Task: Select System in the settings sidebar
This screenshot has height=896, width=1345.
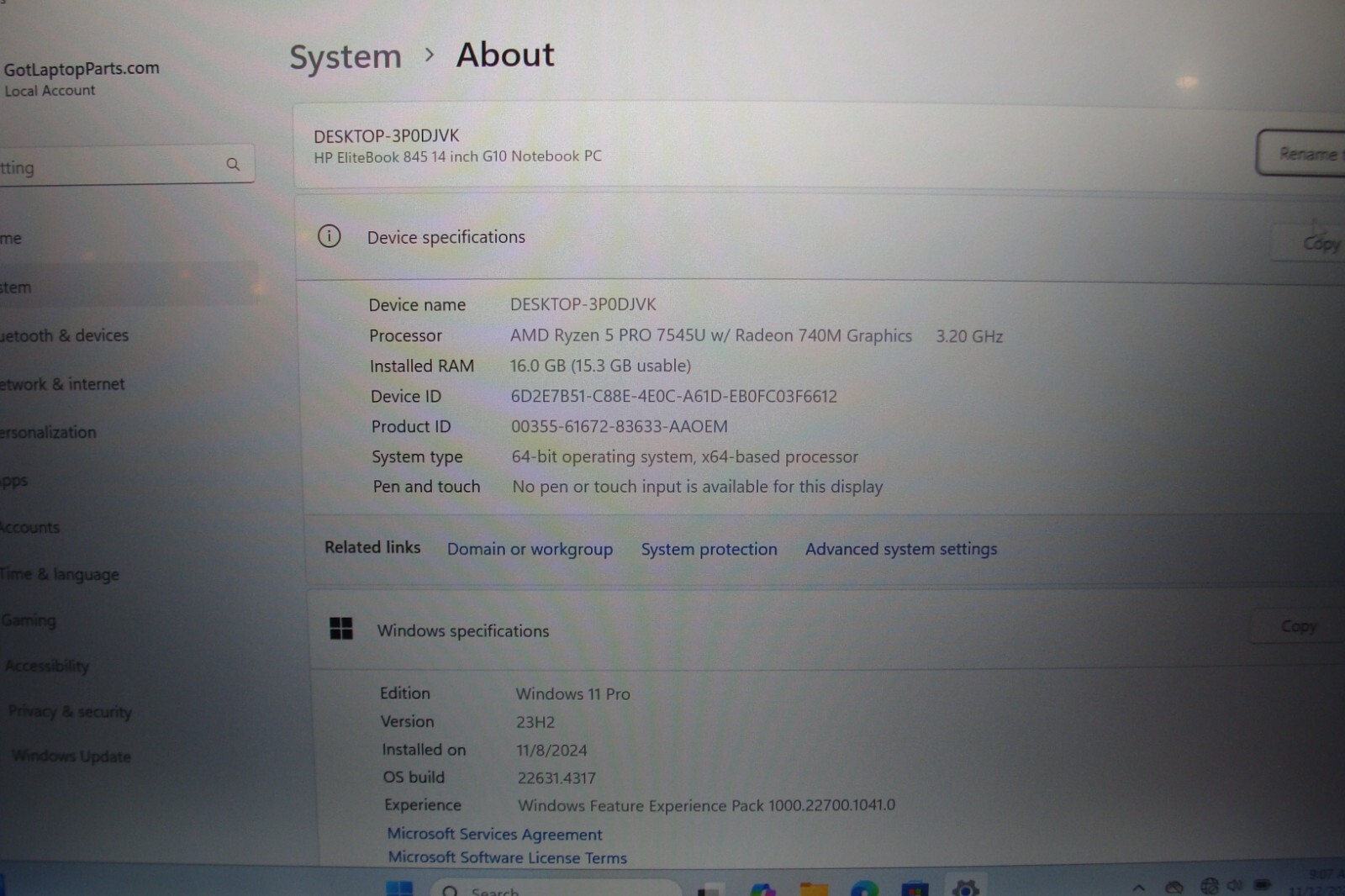Action: (x=126, y=287)
